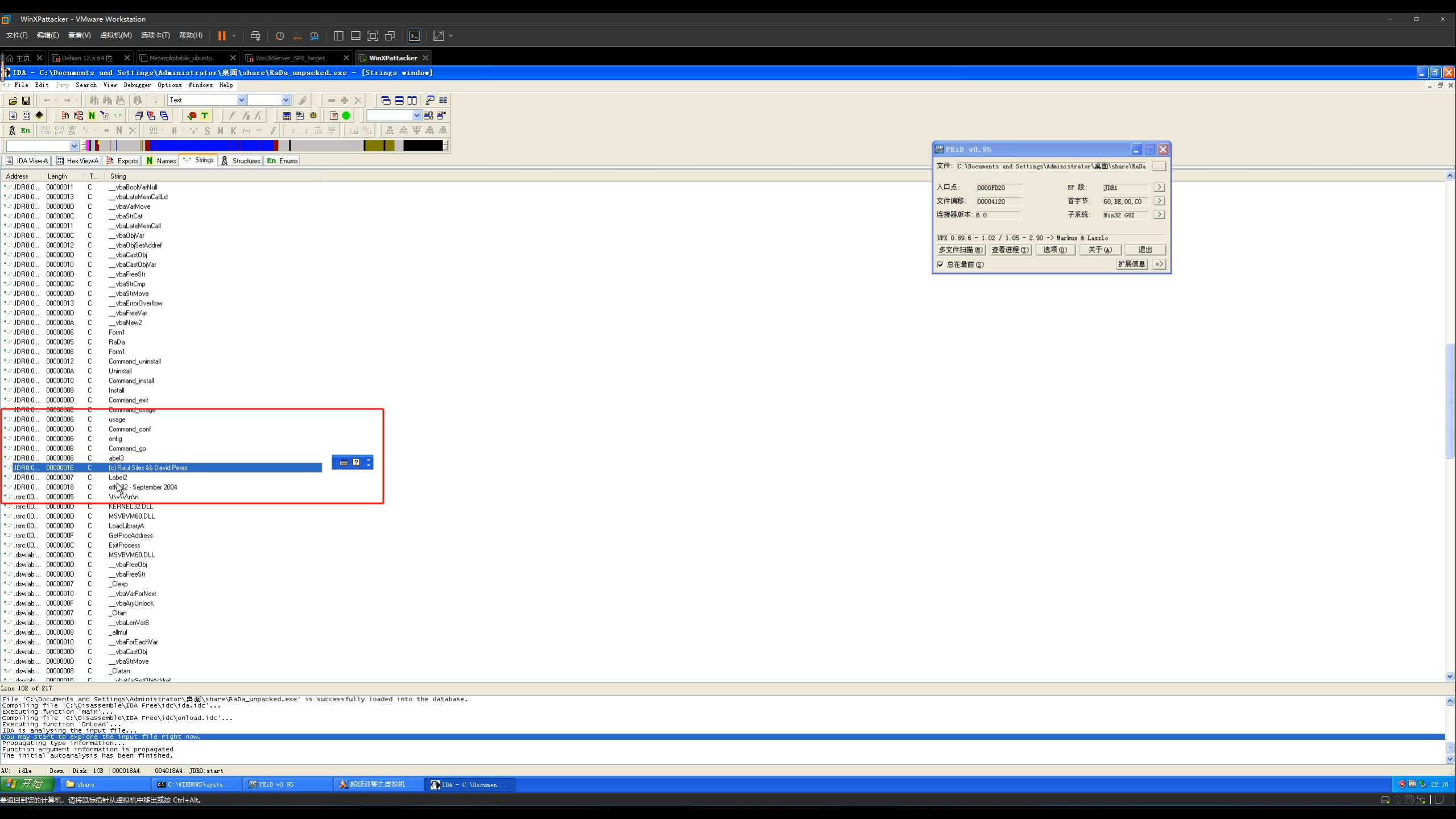Screen dimensions: 1456x819
Task: Click the green En enums toolbar icon
Action: [x=26, y=131]
